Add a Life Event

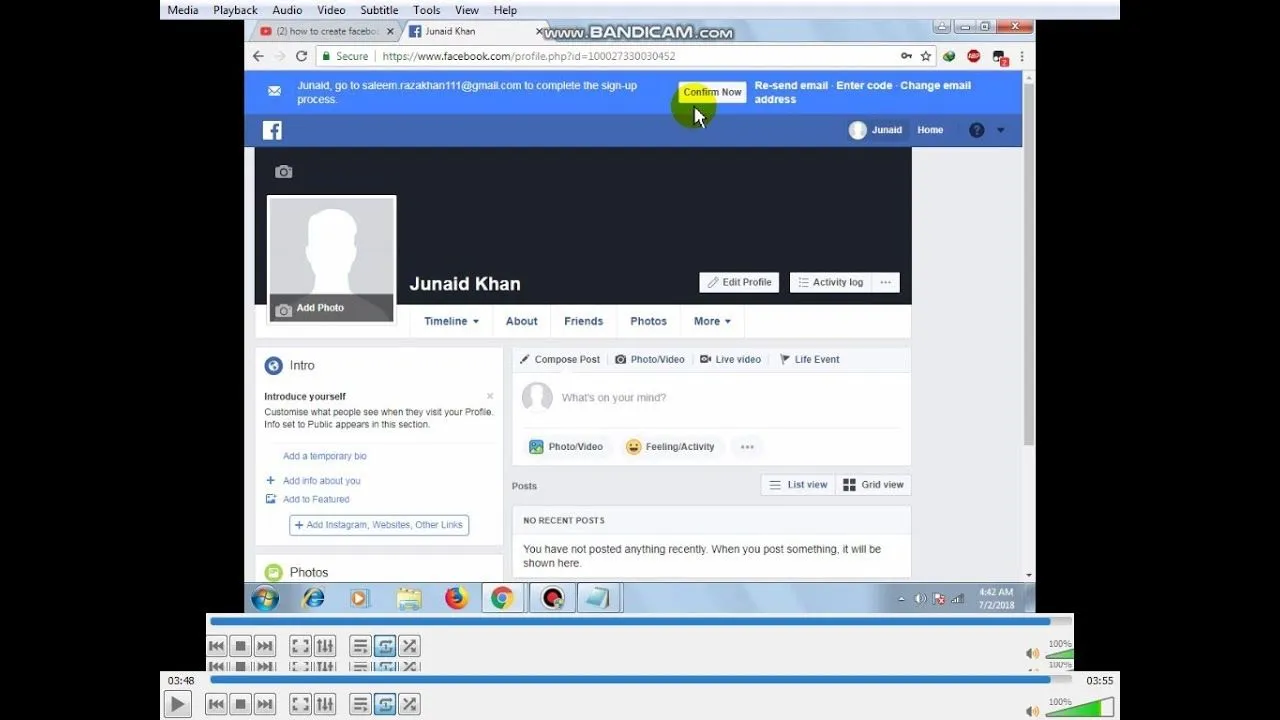(809, 360)
